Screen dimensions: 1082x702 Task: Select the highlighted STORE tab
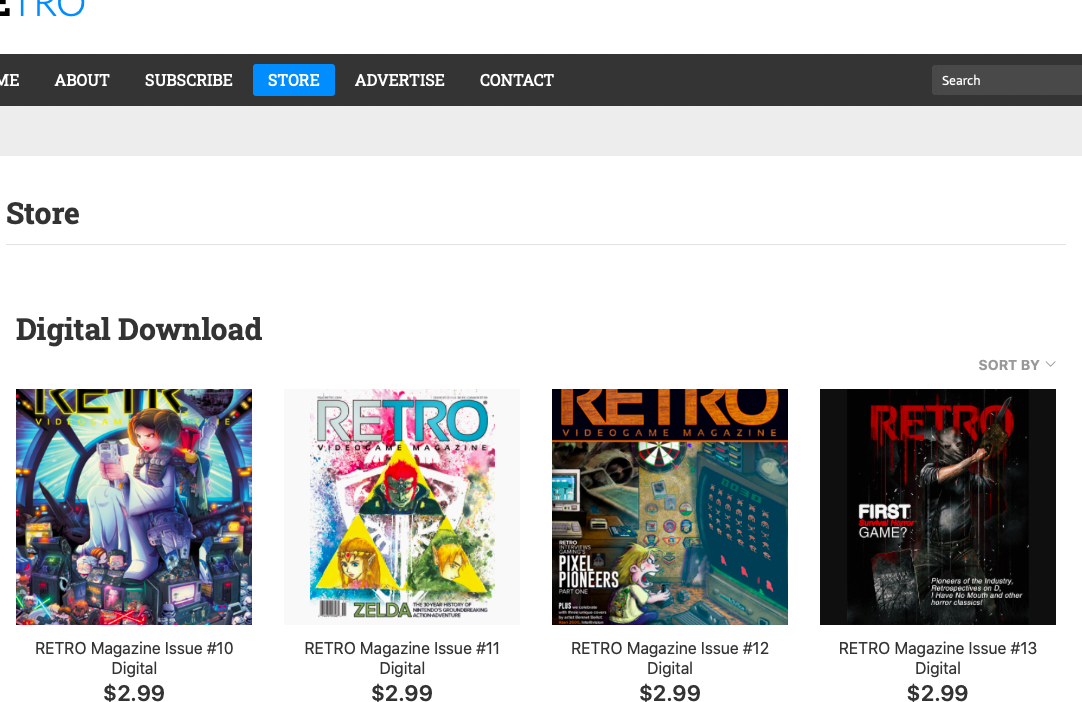point(293,80)
